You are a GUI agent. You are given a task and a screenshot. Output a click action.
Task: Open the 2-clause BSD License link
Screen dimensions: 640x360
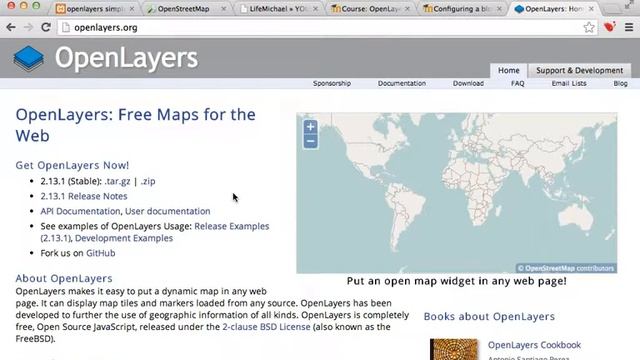pos(266,327)
